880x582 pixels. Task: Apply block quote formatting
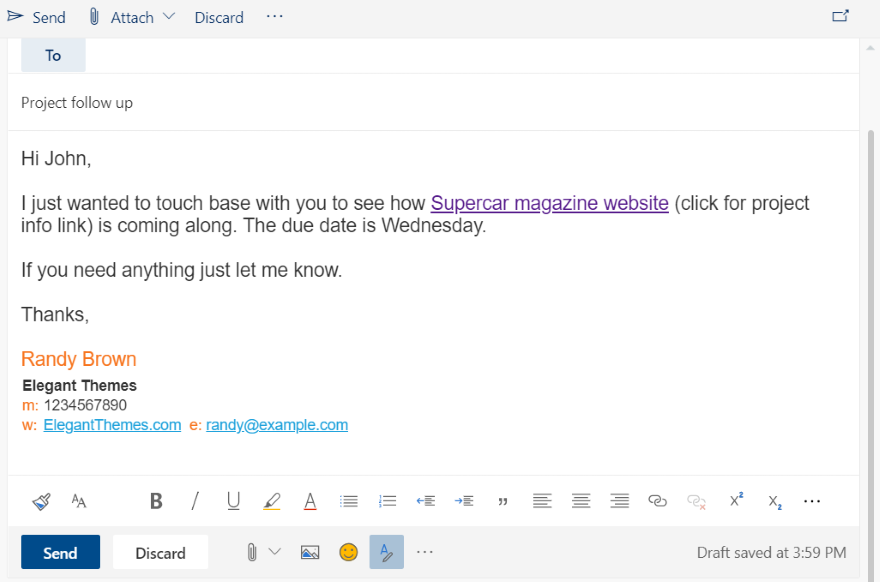(x=503, y=501)
